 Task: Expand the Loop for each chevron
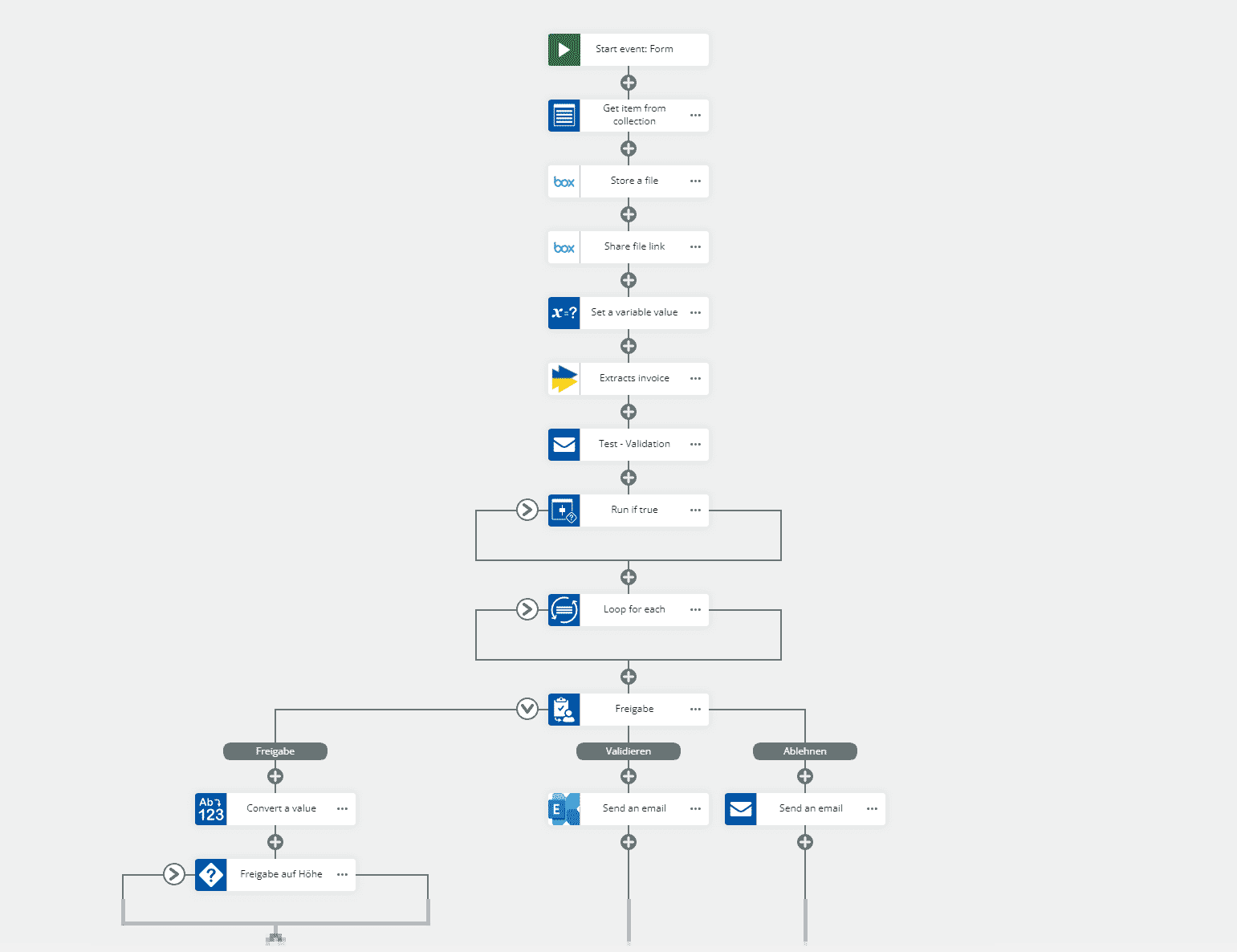coord(527,609)
